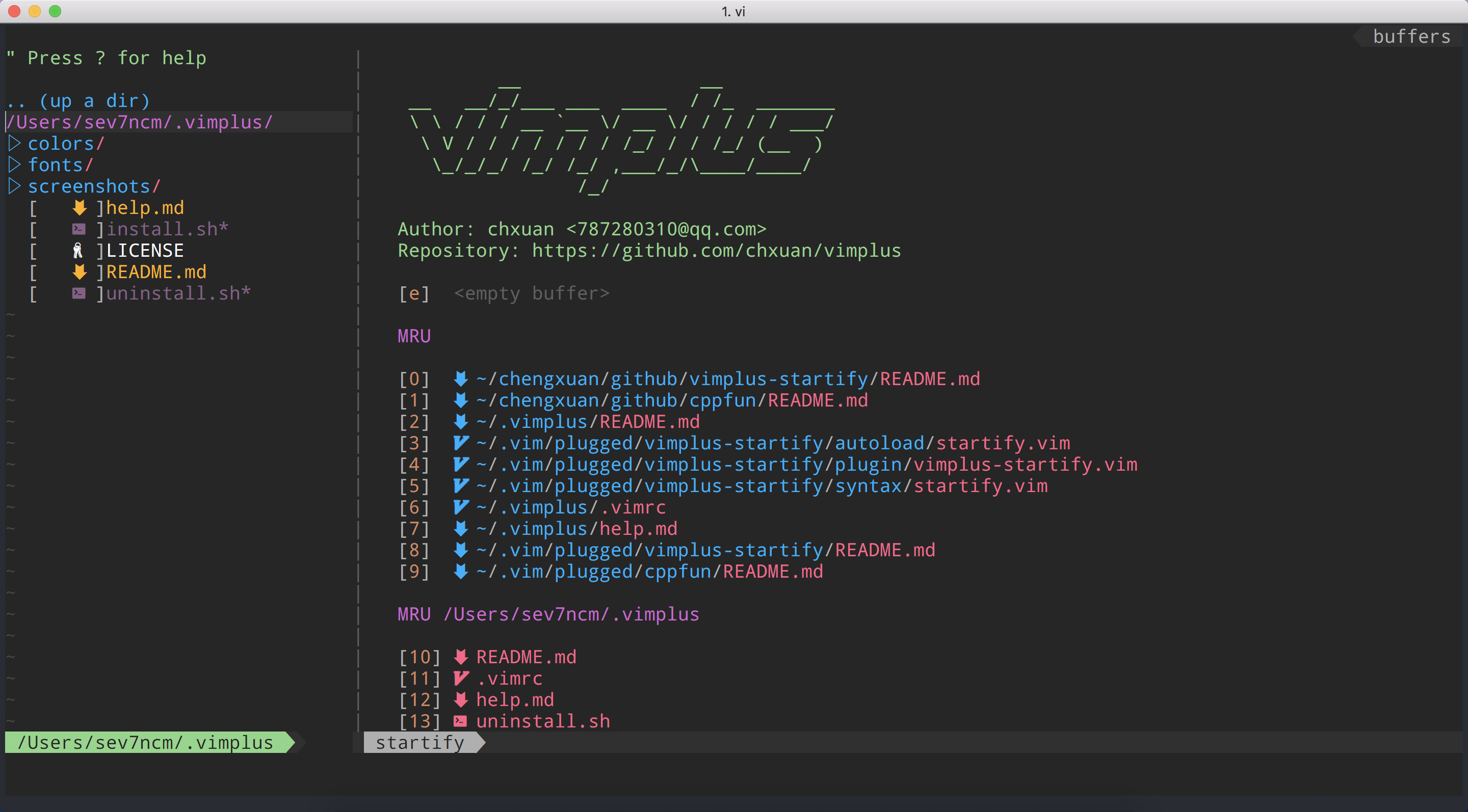Screen dimensions: 1468x812
Task: Open the buffers tab label
Action: click(x=1411, y=37)
